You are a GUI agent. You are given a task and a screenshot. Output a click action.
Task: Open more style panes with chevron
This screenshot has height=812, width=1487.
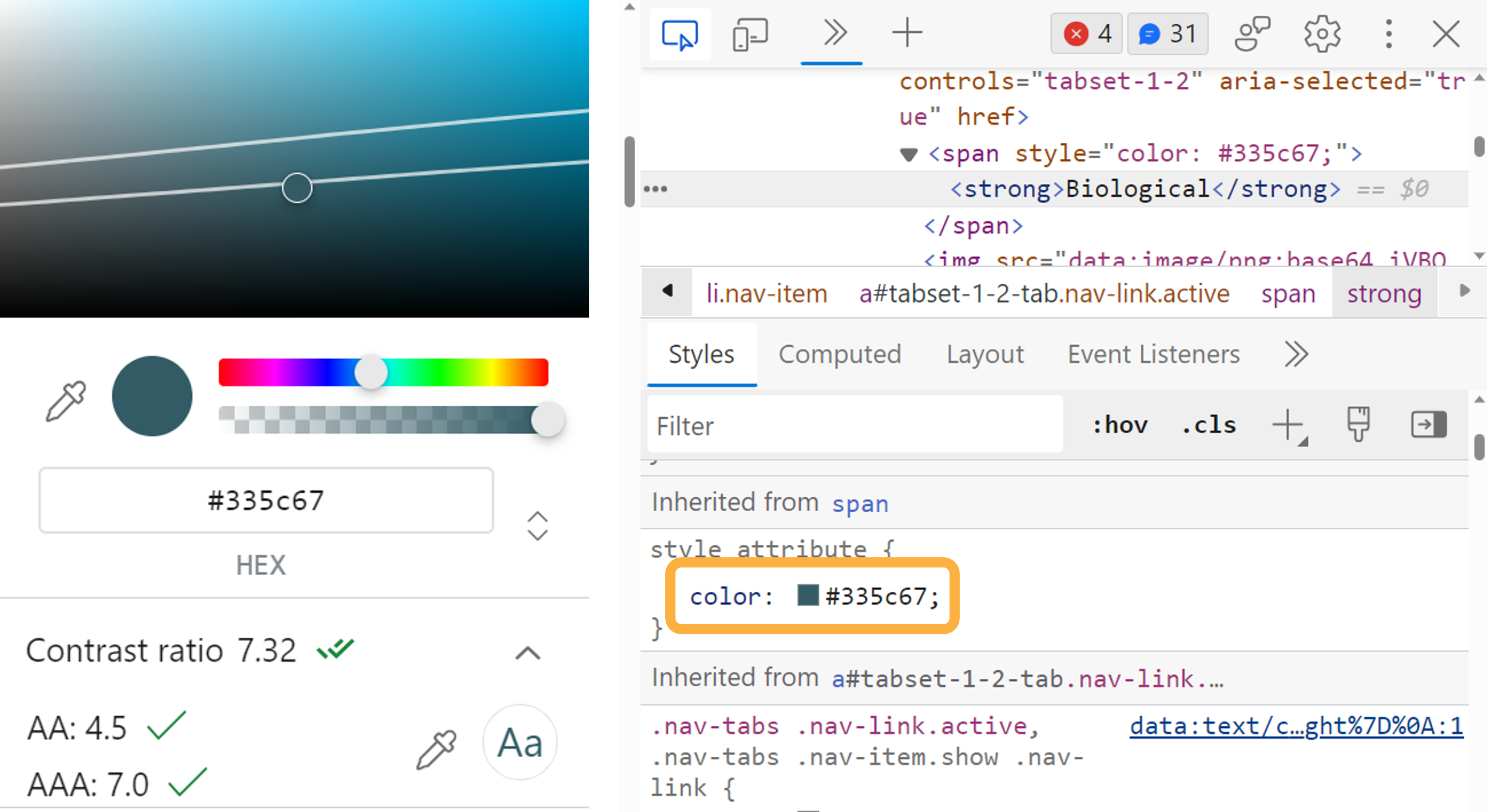1296,354
